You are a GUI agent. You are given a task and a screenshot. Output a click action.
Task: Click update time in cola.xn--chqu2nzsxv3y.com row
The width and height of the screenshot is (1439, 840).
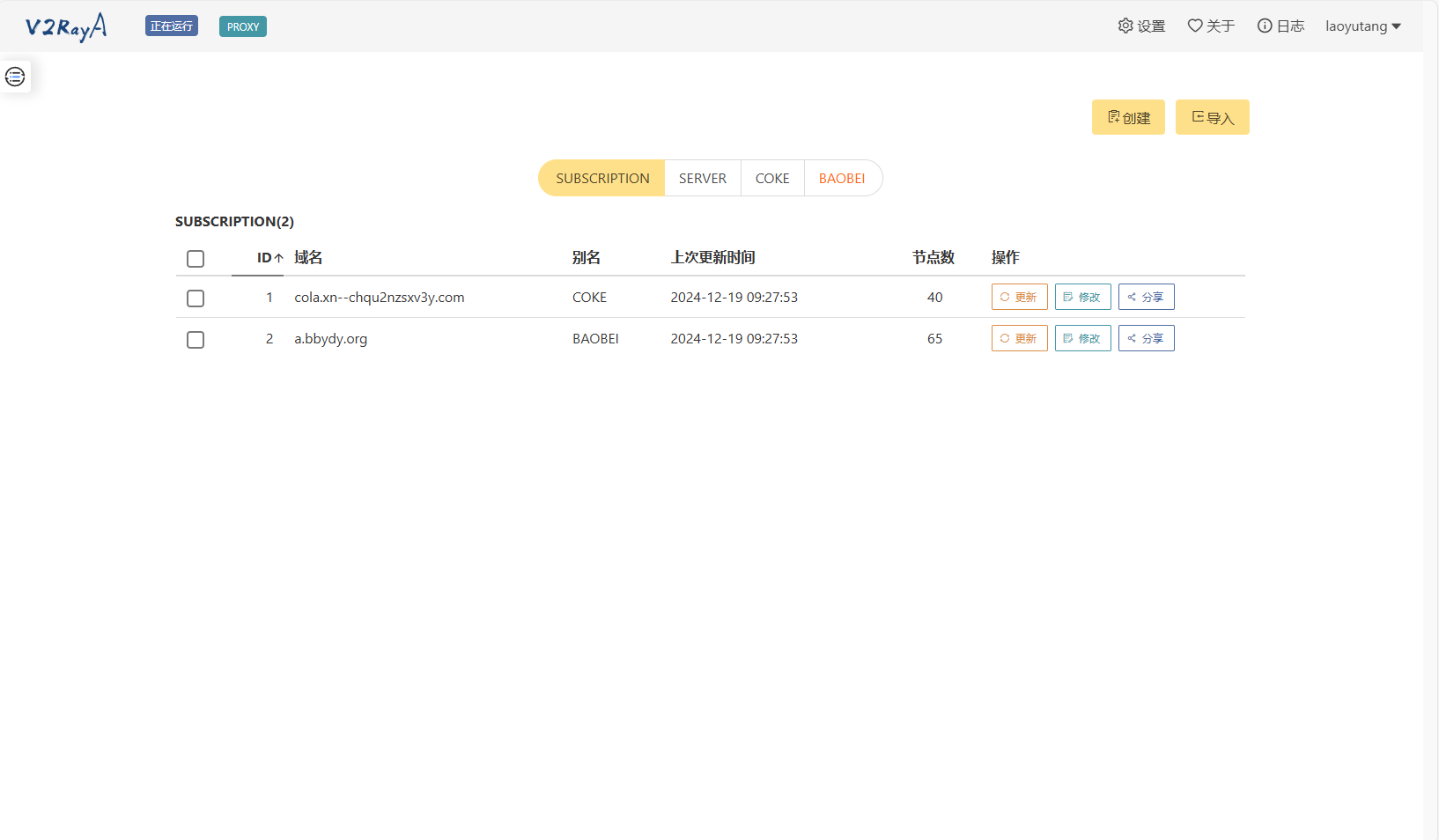pos(734,298)
